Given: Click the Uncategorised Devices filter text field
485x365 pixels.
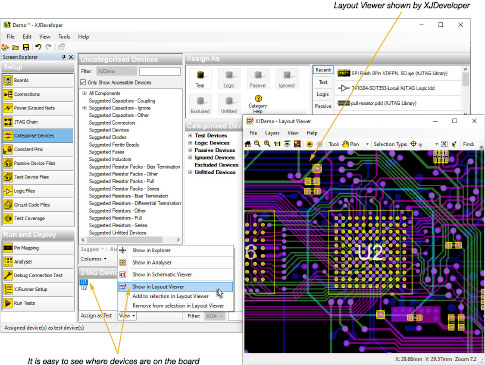Looking at the screenshot, I should (x=160, y=71).
